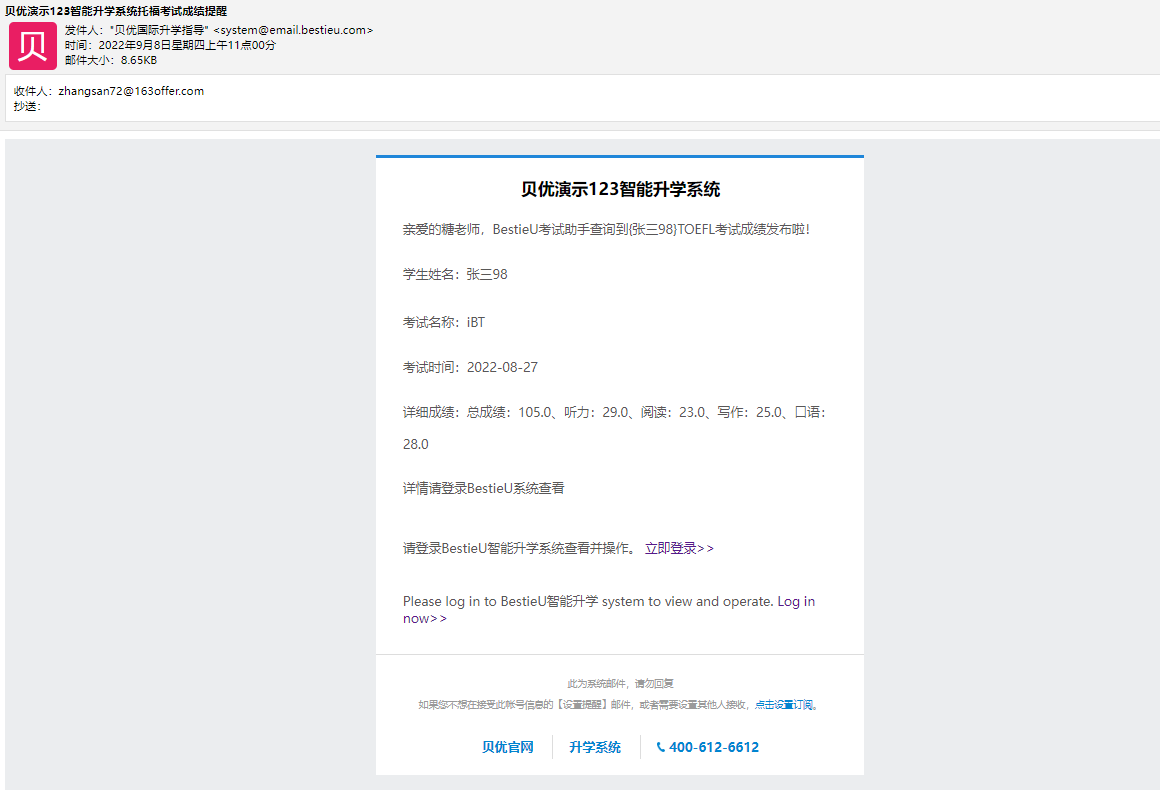The image size is (1160, 790).
Task: Click the sender address system@email.bestieu.com
Action: 293,30
